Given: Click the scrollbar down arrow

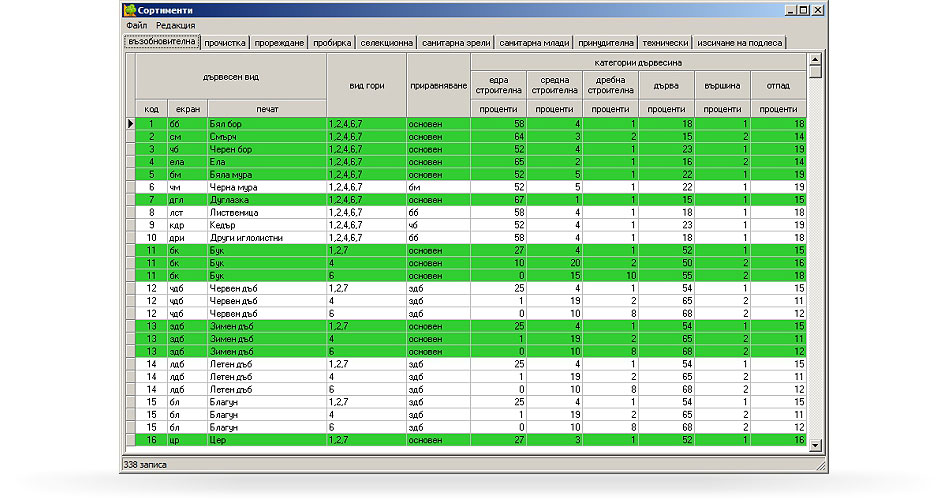Looking at the screenshot, I should pos(815,445).
